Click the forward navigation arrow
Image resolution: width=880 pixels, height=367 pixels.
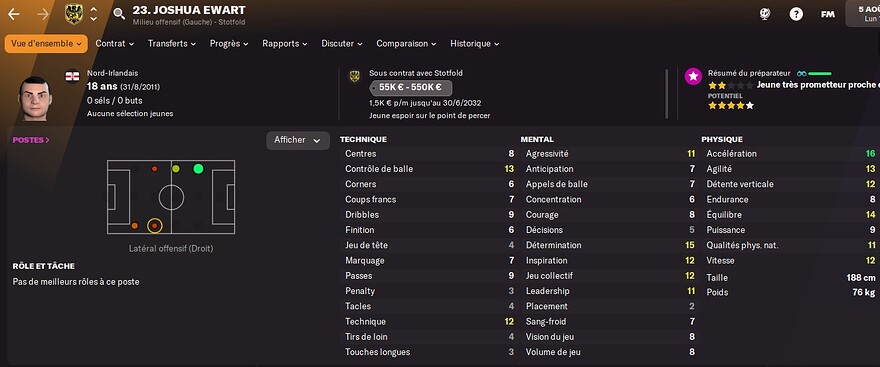click(x=43, y=14)
